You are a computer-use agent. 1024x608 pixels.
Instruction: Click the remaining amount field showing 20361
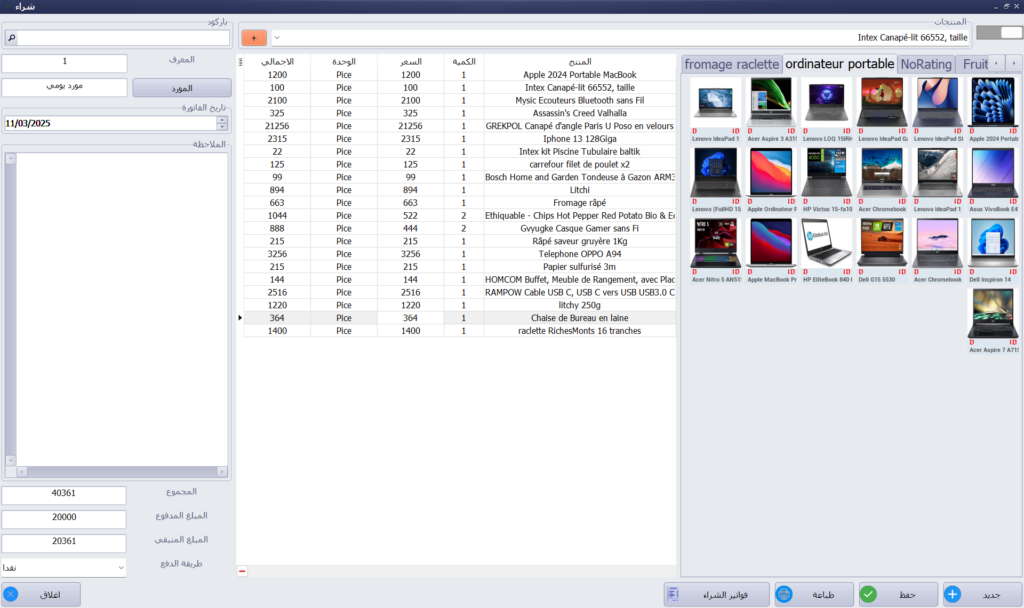[x=63, y=543]
